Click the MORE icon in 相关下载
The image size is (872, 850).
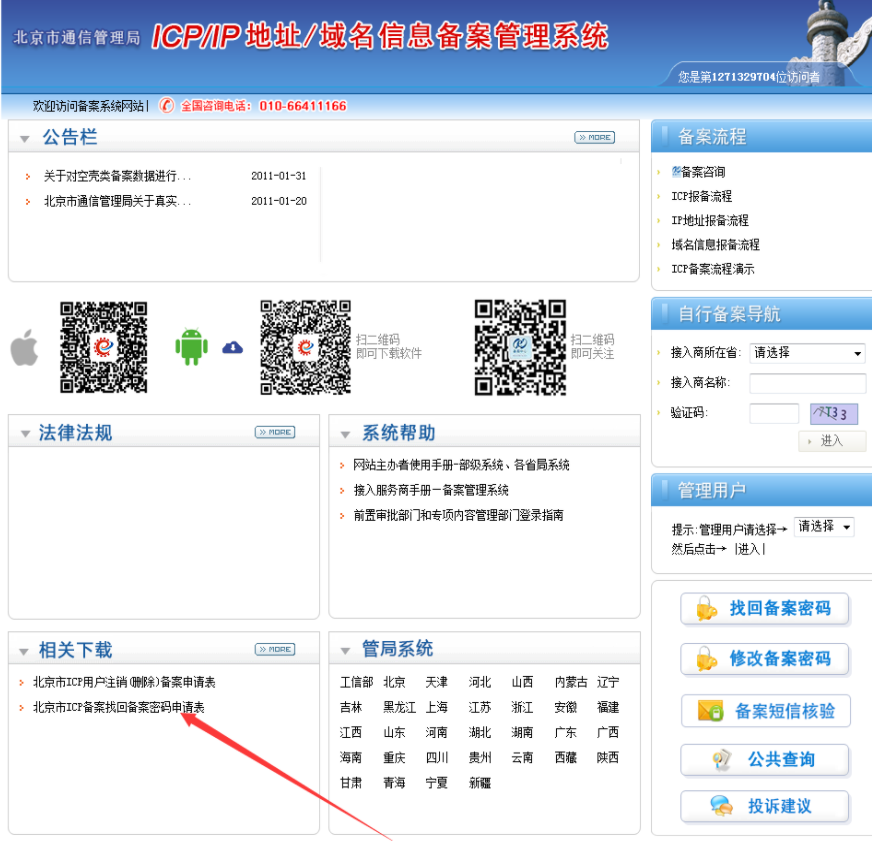coord(275,649)
